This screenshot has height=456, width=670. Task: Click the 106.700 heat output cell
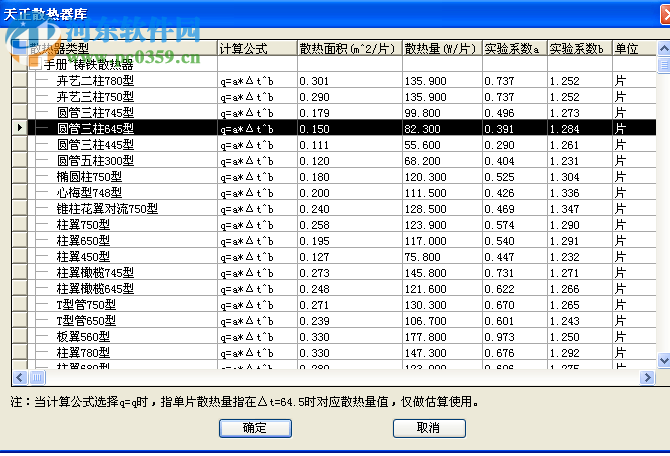point(442,321)
